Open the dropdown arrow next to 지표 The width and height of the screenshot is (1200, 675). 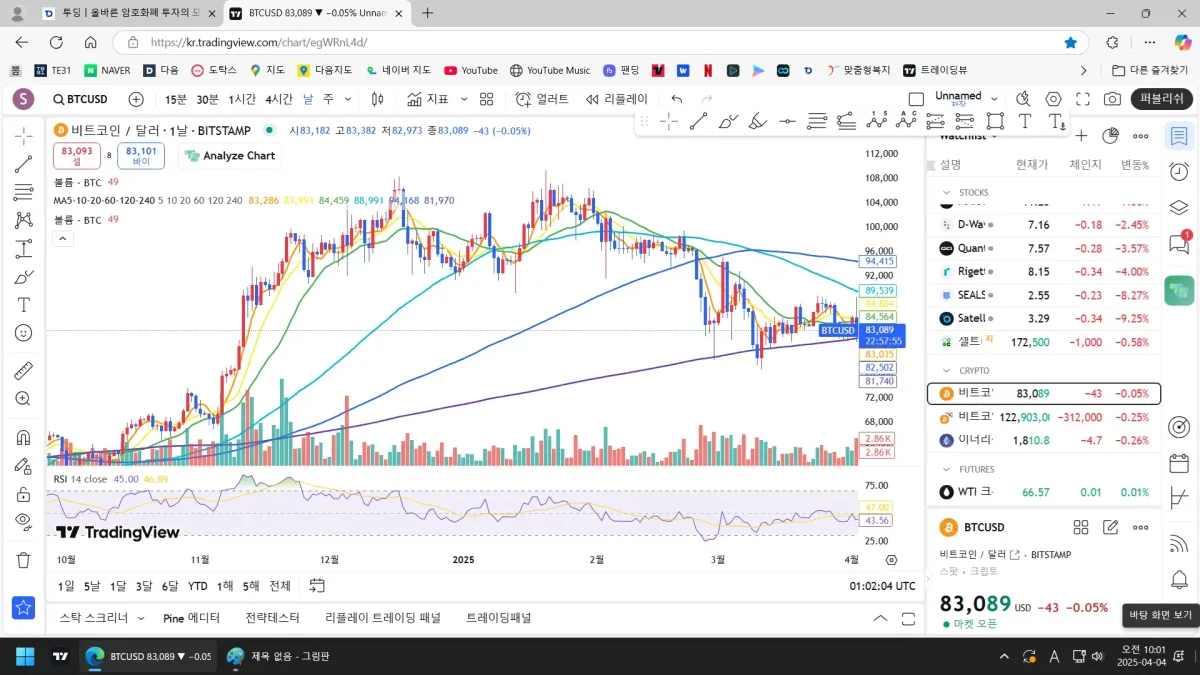[464, 99]
